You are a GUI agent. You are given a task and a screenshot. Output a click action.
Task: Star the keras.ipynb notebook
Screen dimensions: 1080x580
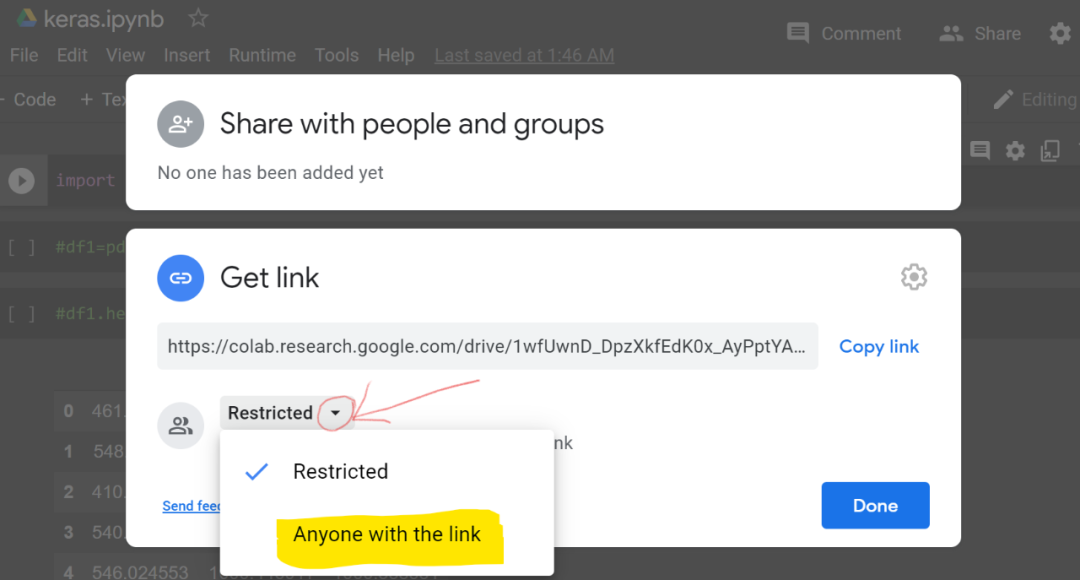[x=198, y=18]
